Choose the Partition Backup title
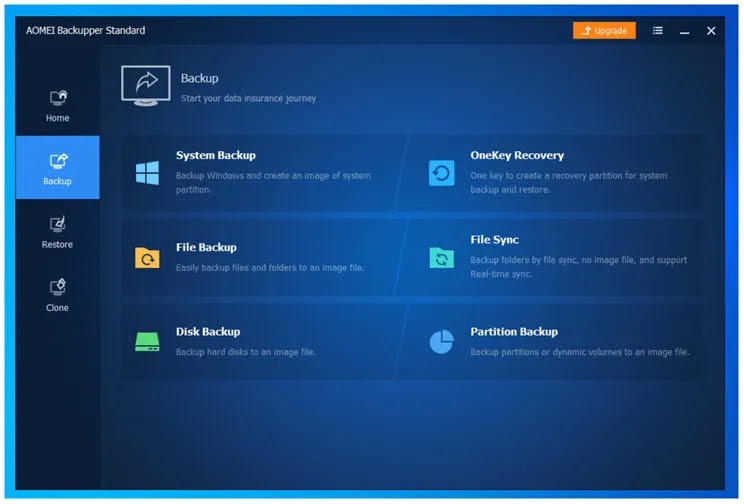This screenshot has width=744, height=504. point(514,332)
